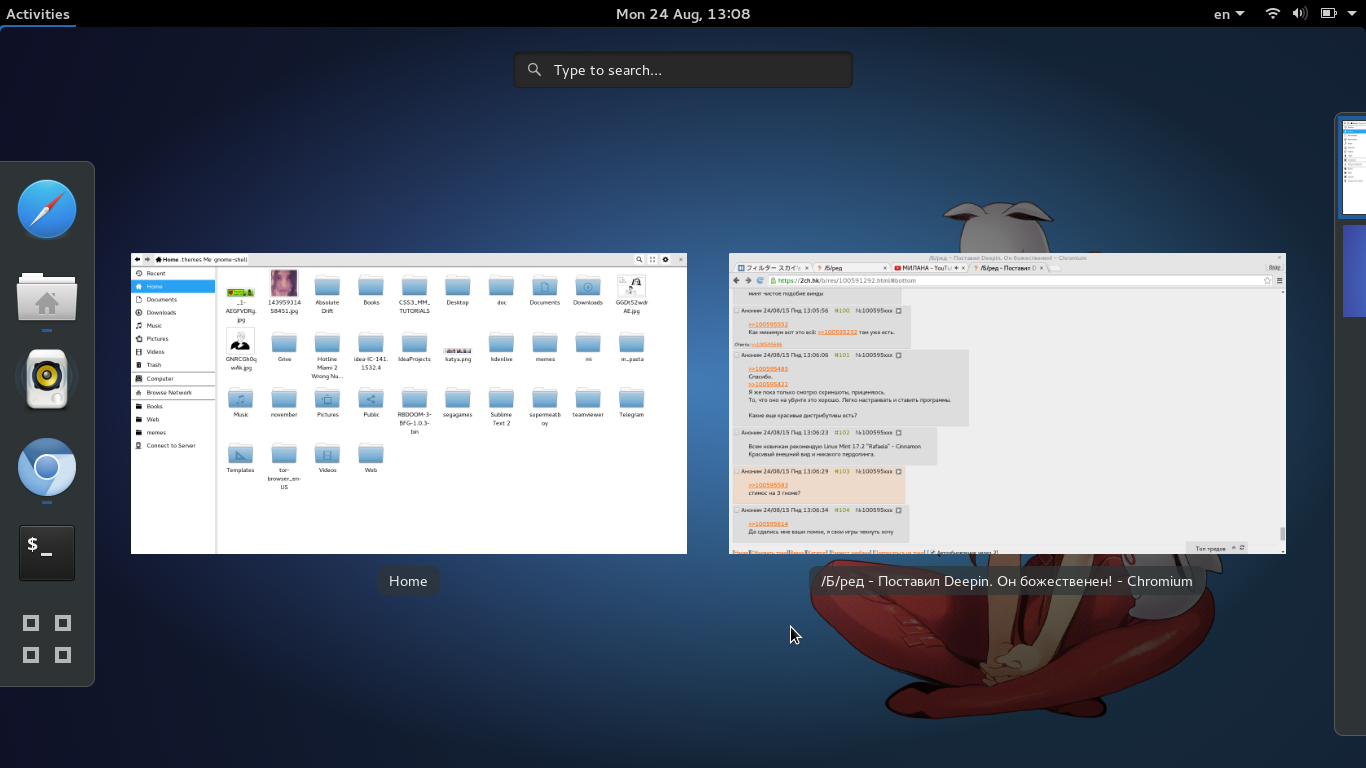Image resolution: width=1366 pixels, height=768 pixels.
Task: Open gear settings menu in Files window
Action: click(x=665, y=259)
